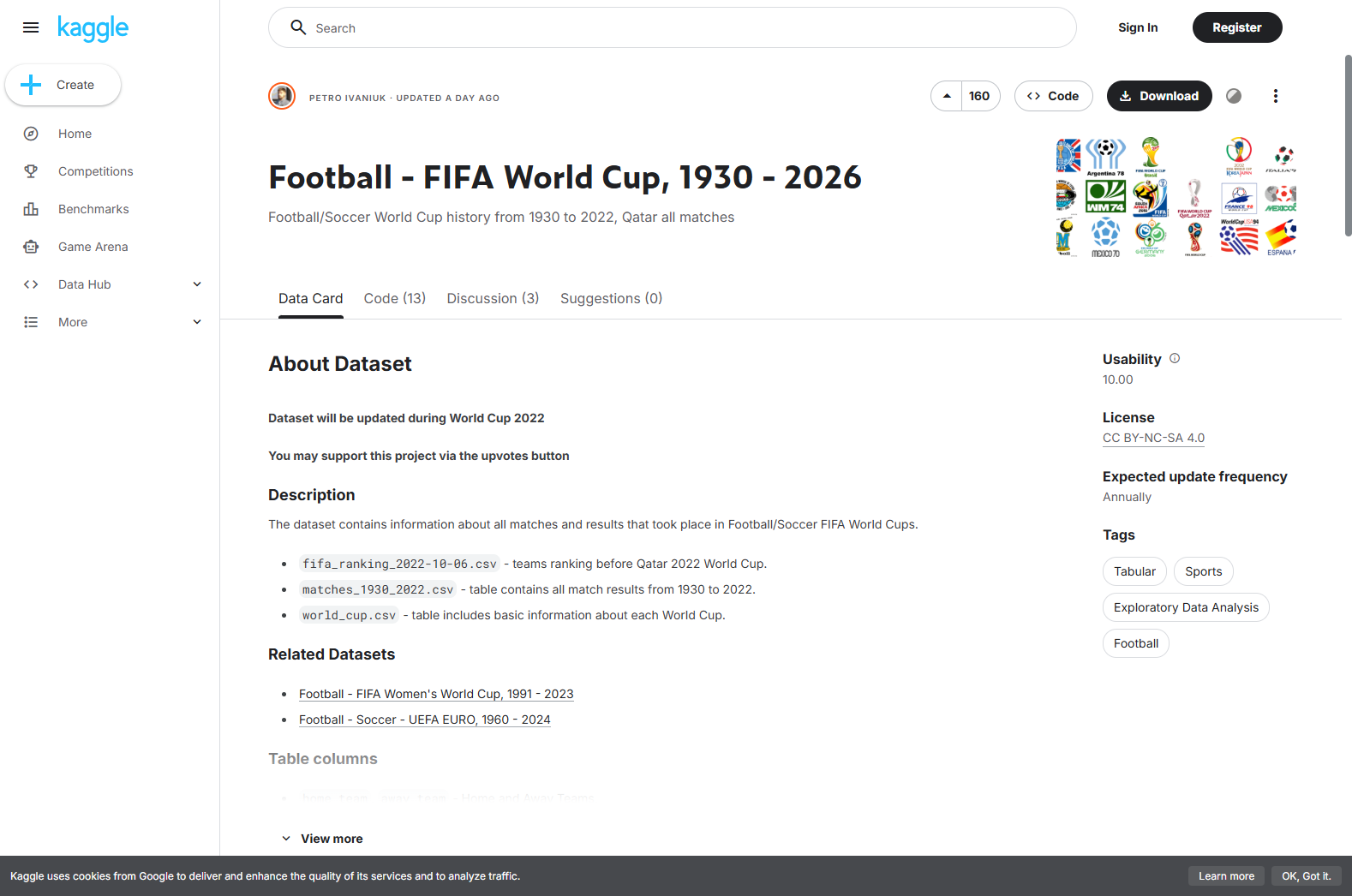Click the Data Hub code-brackets icon
This screenshot has height=896, width=1352.
pos(31,284)
